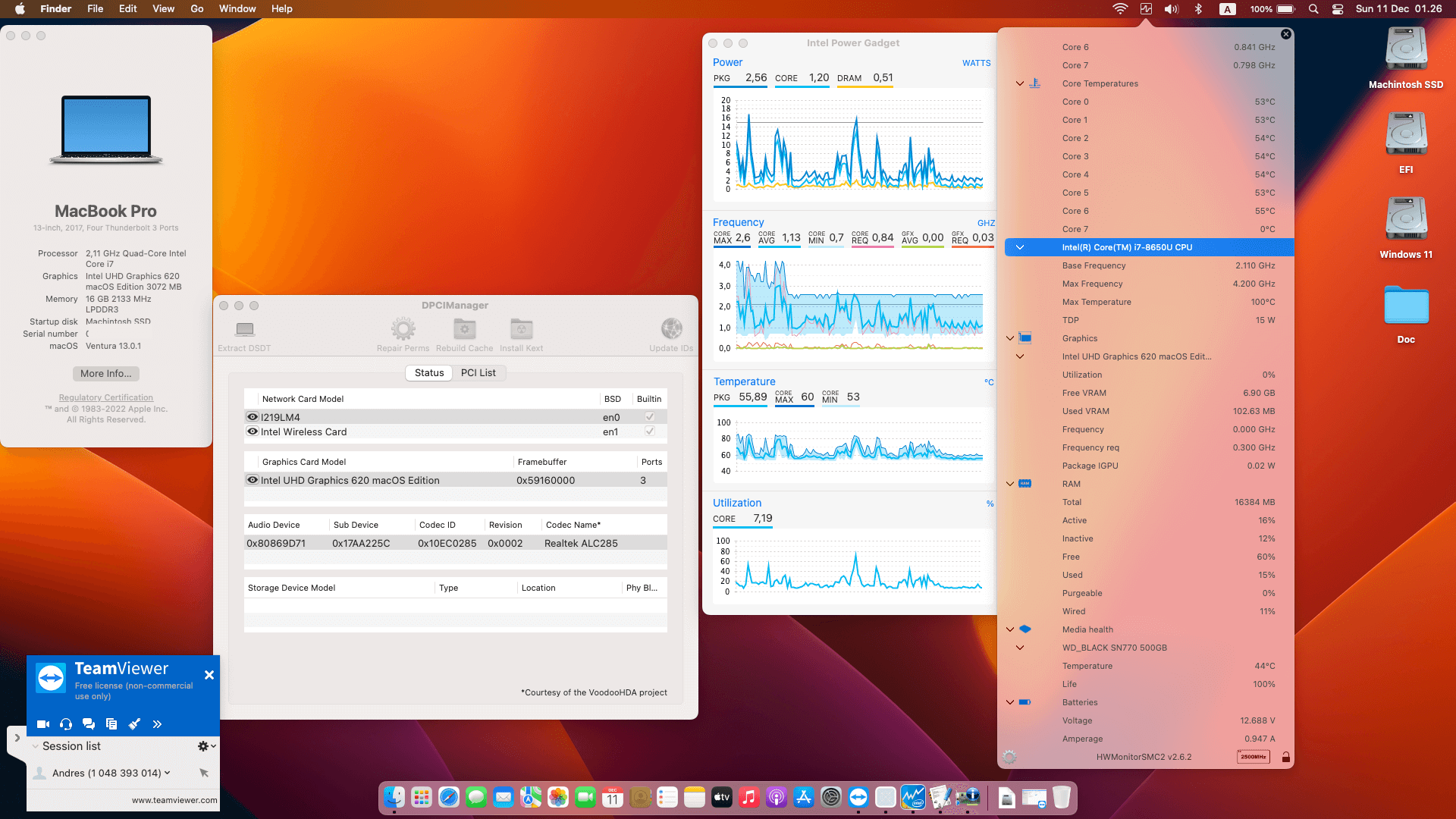This screenshot has width=1456, height=819.
Task: Open the Window menu in menu bar
Action: [237, 9]
